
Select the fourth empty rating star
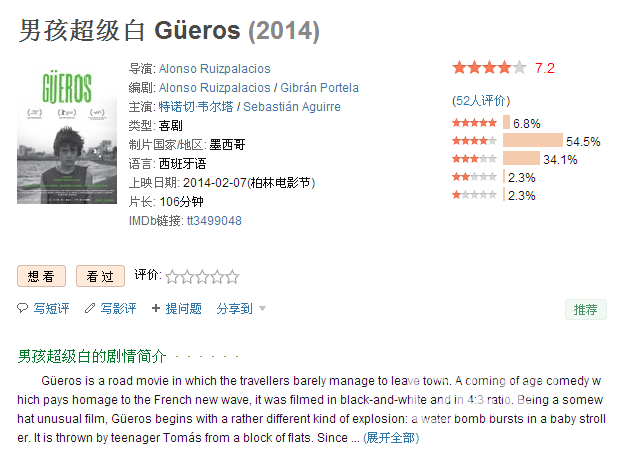pos(218,277)
